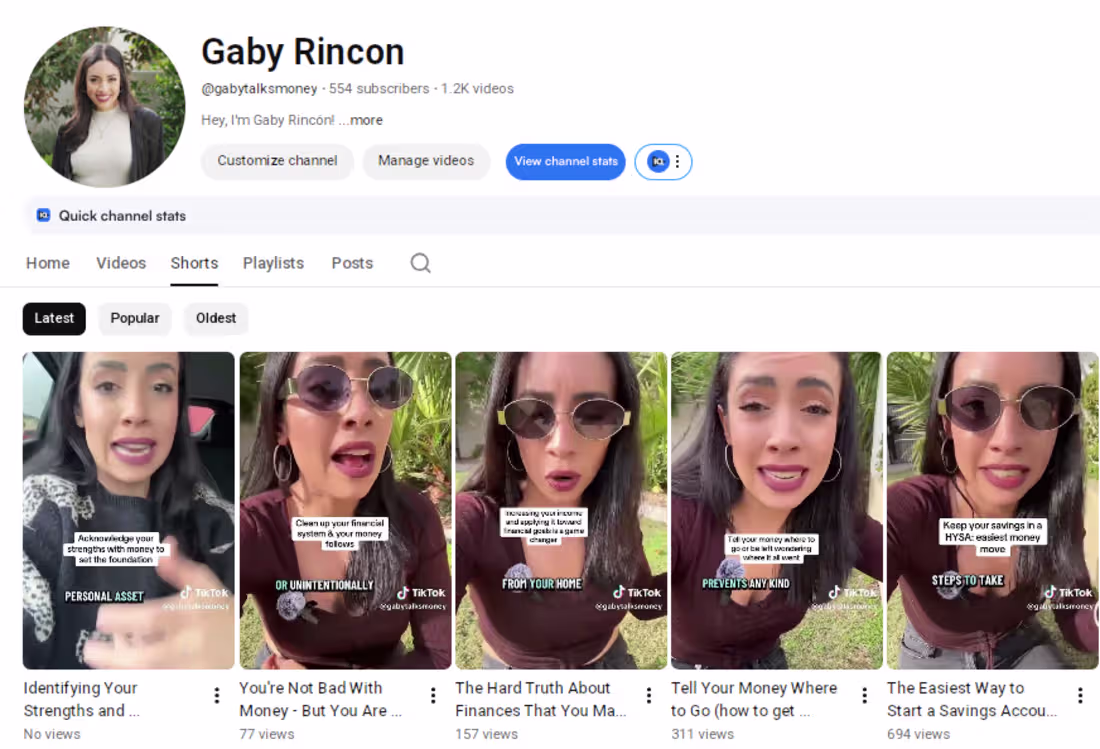The height and width of the screenshot is (749, 1100).
Task: Click the 'No views' label
Action: 52,734
